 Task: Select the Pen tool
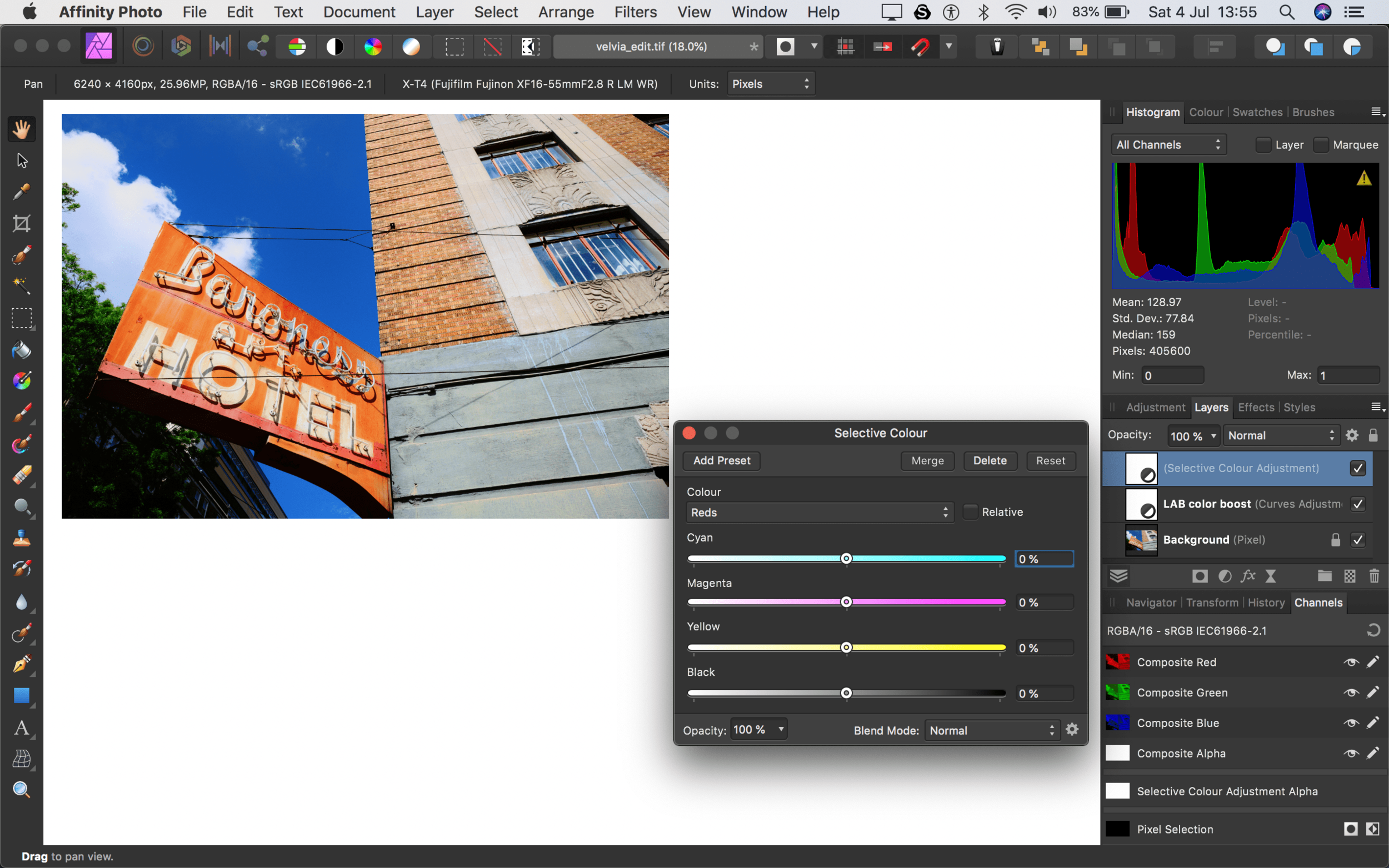(x=21, y=664)
